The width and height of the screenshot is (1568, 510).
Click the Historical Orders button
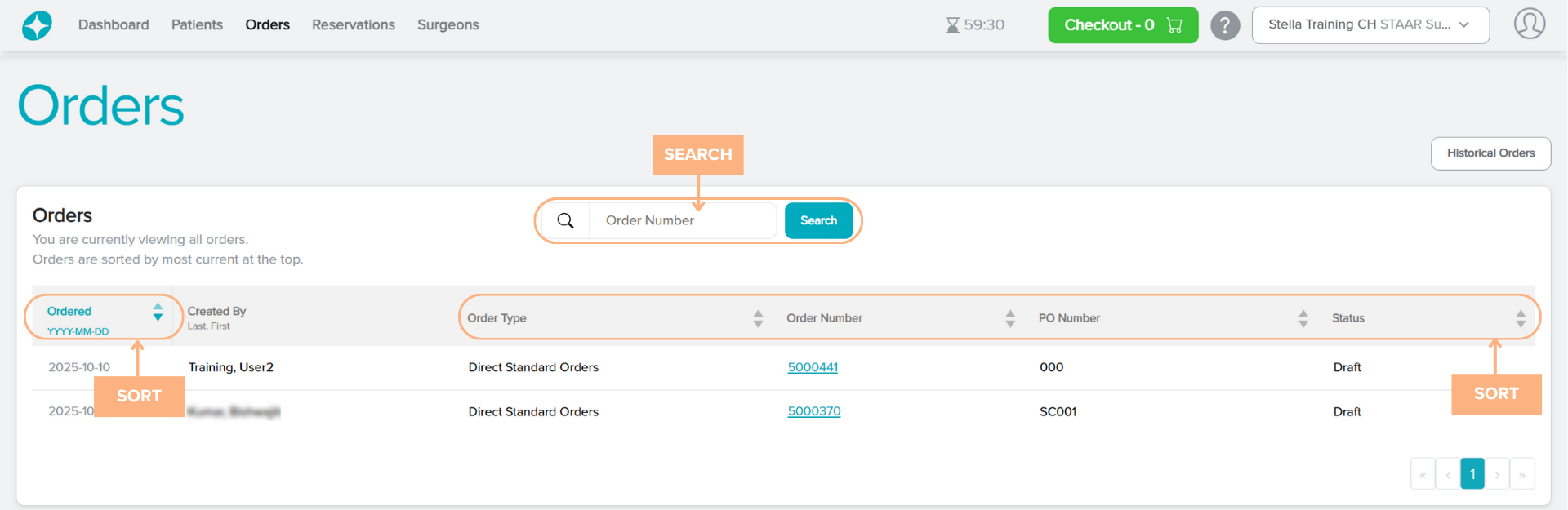tap(1490, 153)
